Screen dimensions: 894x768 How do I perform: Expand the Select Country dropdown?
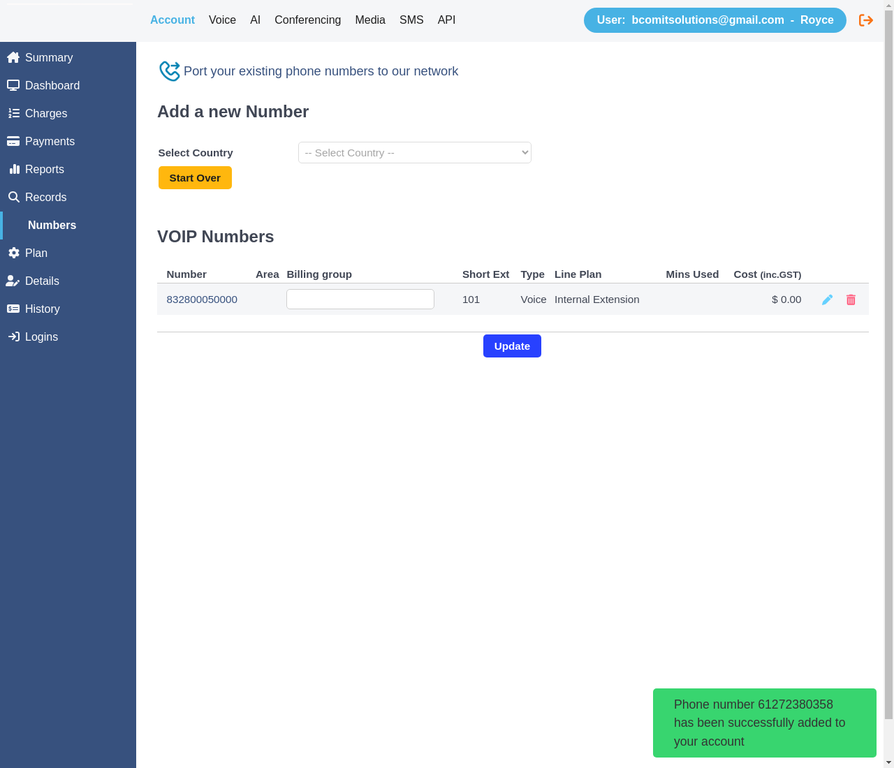tap(414, 153)
